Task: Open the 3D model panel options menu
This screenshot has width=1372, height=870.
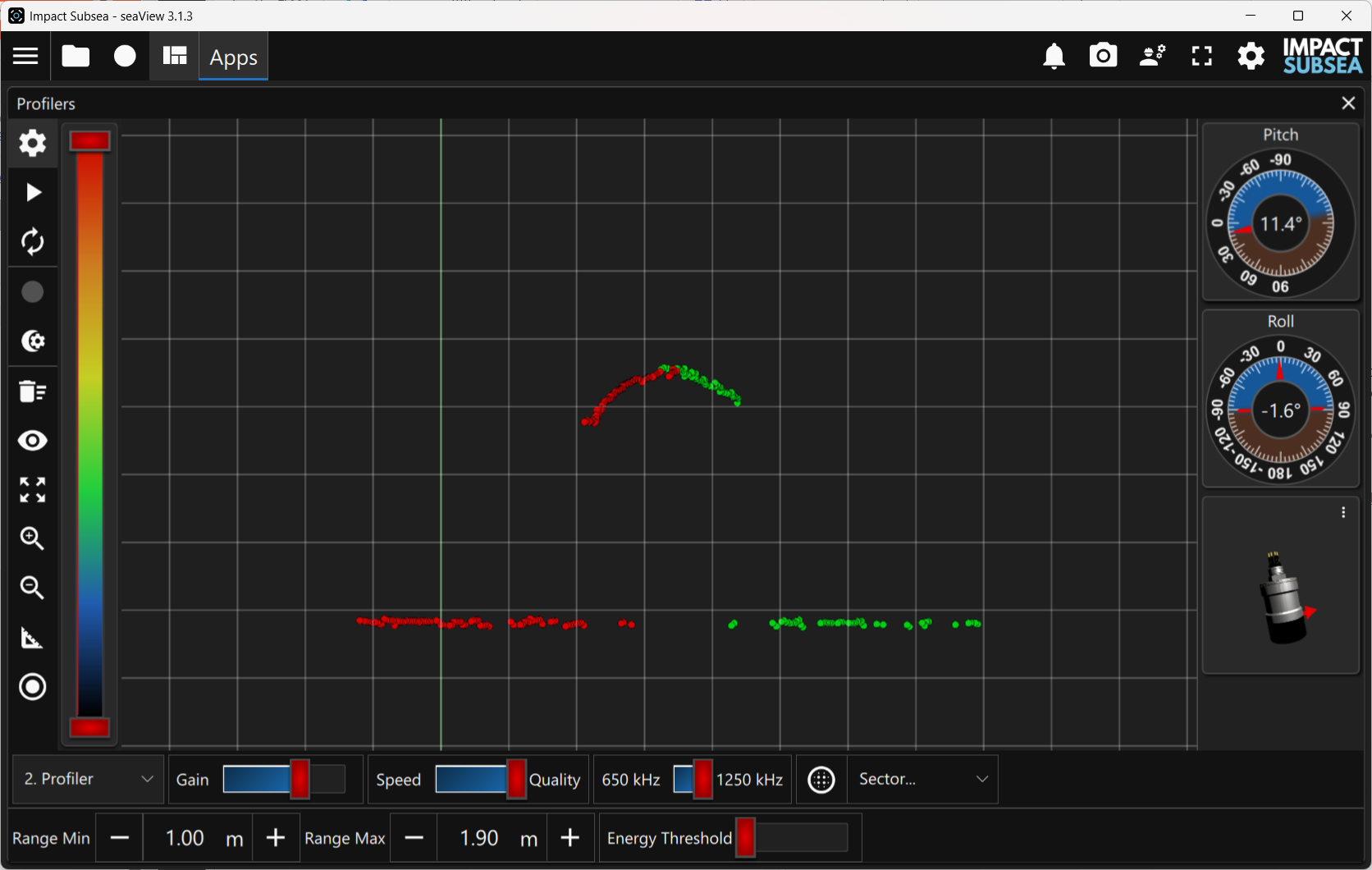Action: pyautogui.click(x=1343, y=512)
